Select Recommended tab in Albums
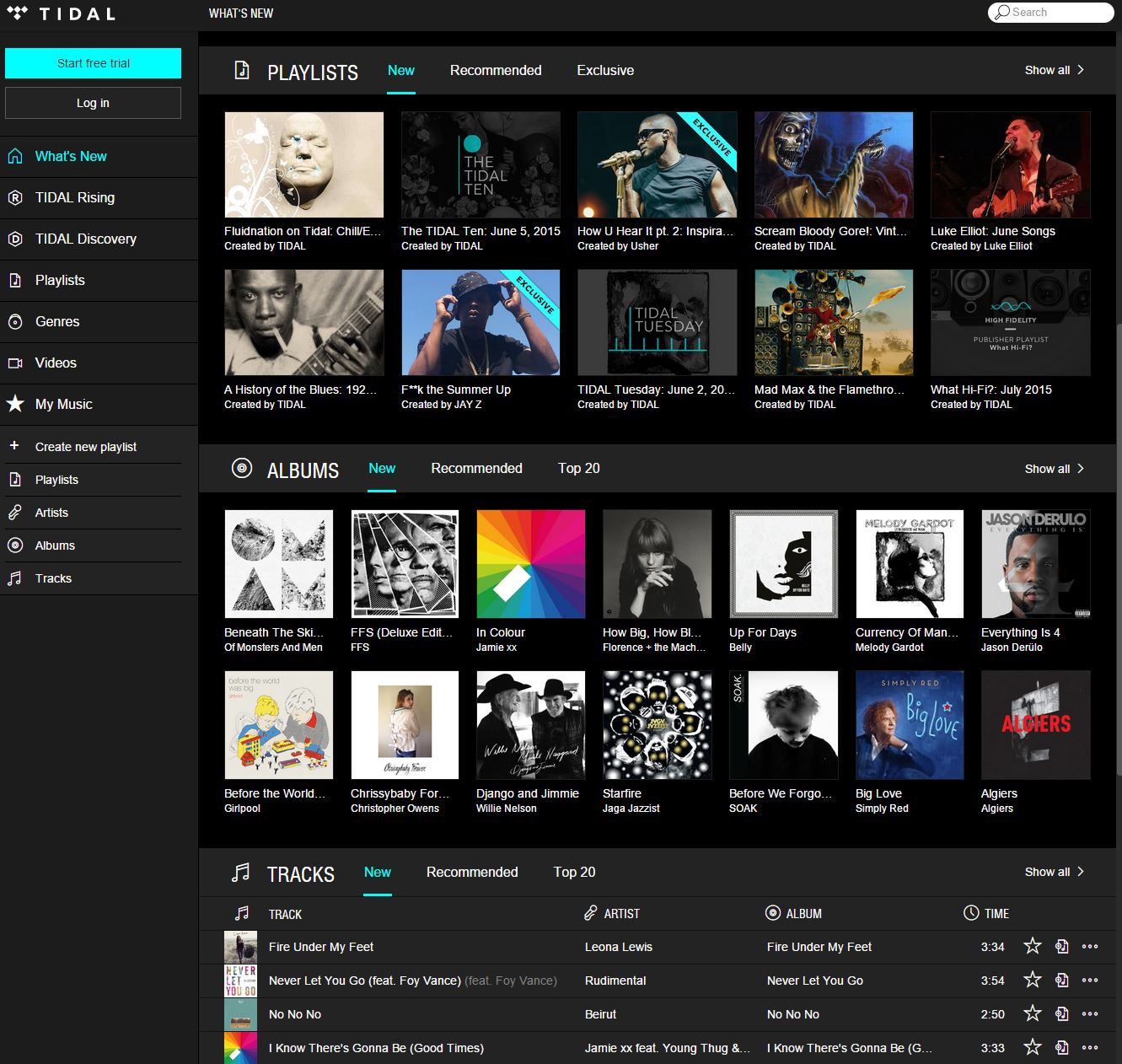Screen dimensions: 1122x1064 point(476,469)
